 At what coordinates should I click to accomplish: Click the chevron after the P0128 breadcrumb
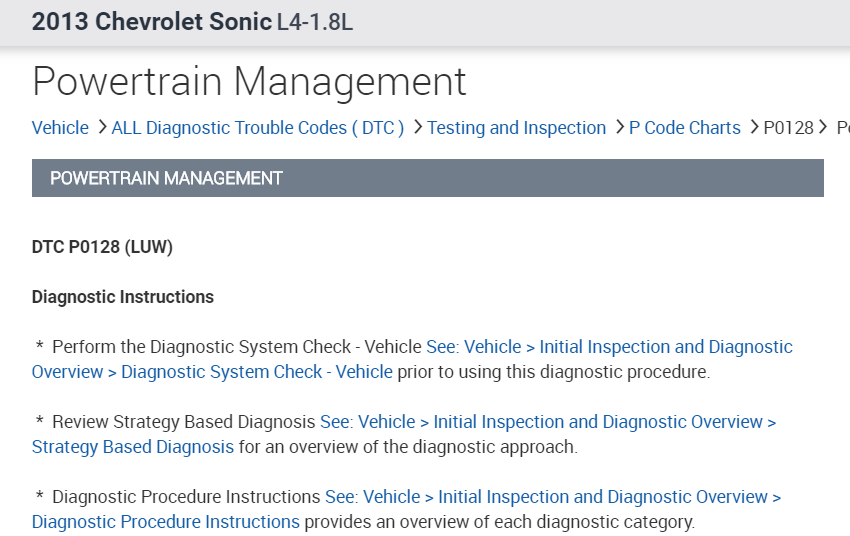click(x=824, y=128)
